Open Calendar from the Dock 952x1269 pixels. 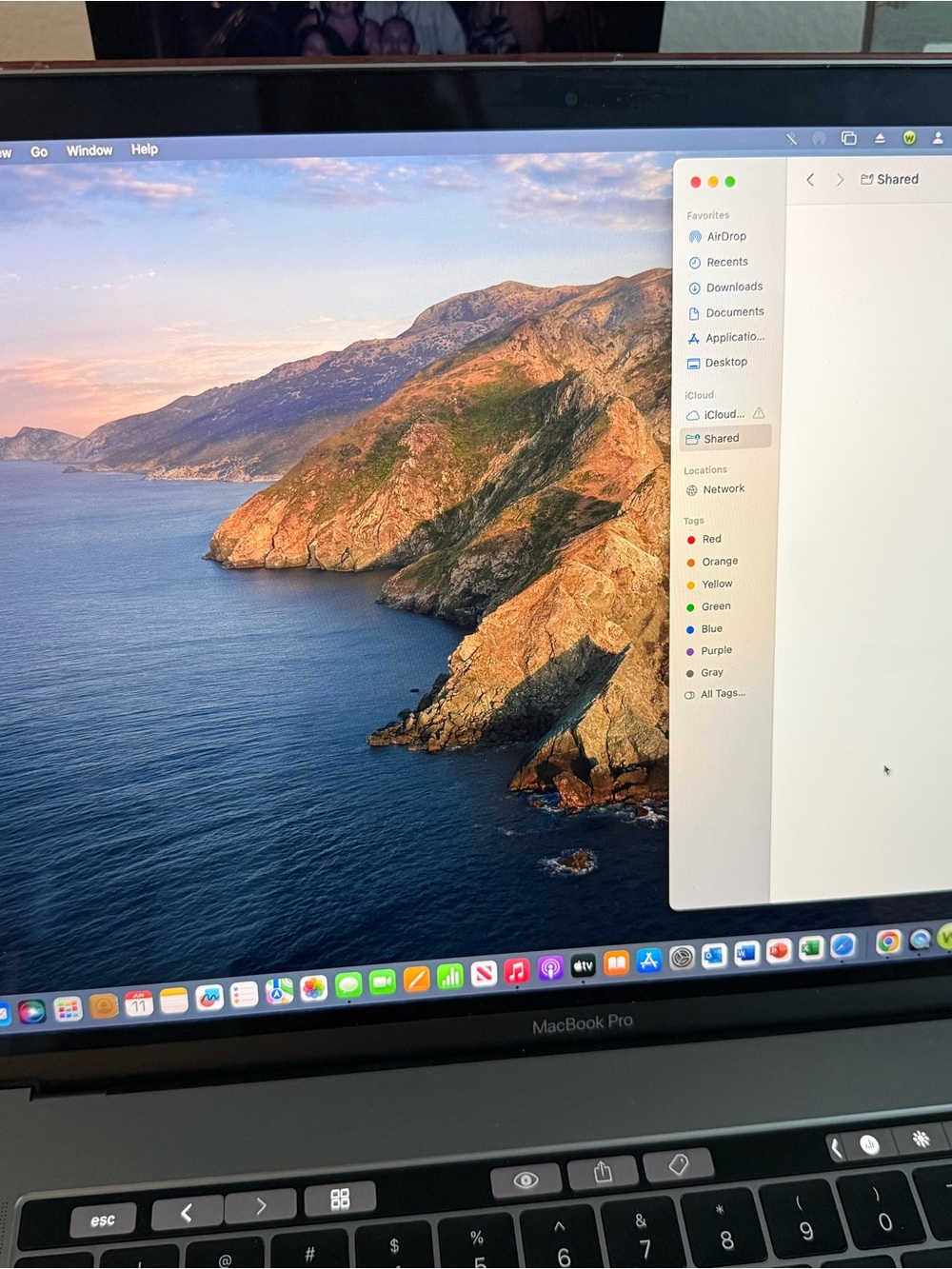(x=139, y=1003)
